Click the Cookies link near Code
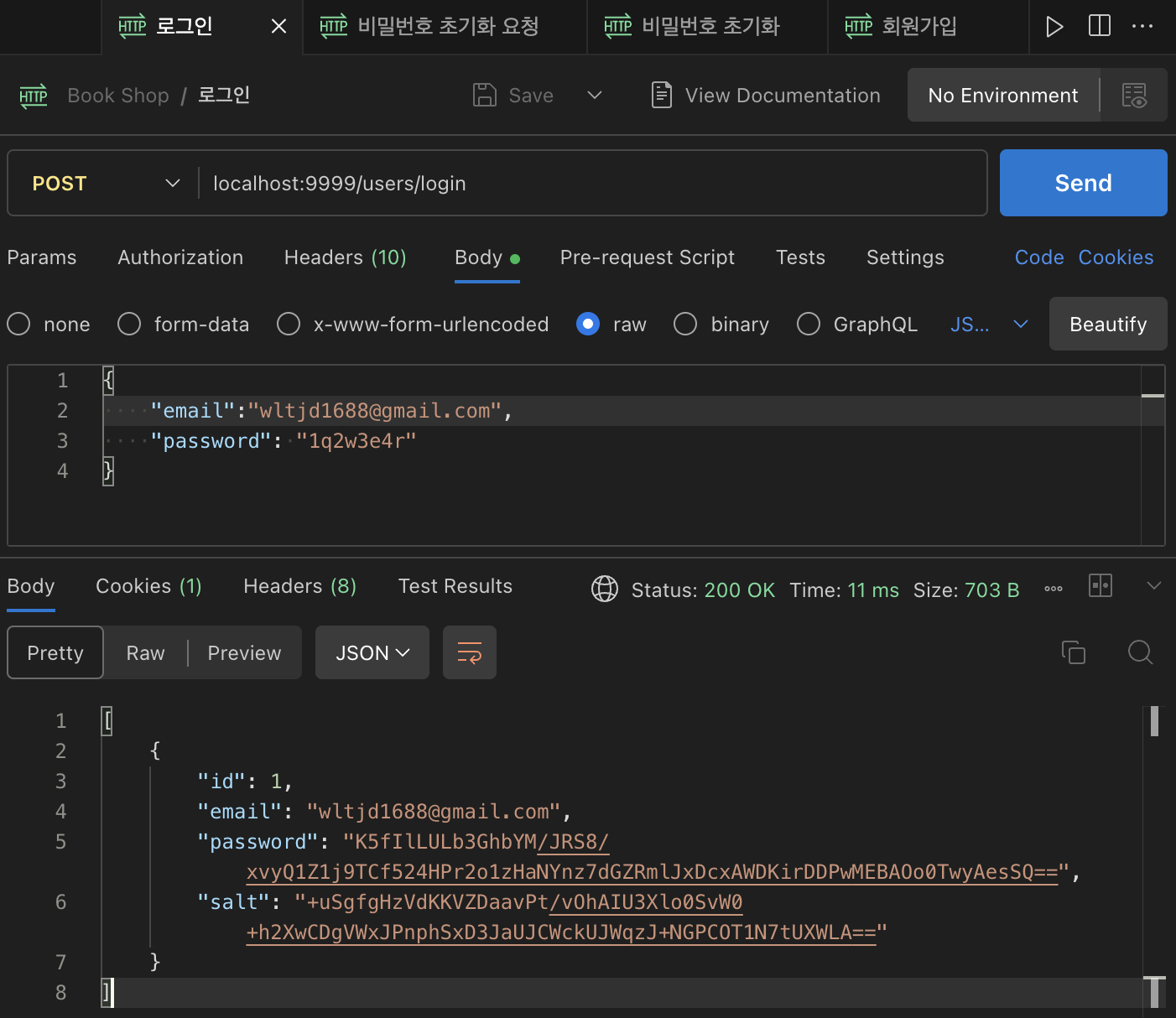The width and height of the screenshot is (1176, 1018). [x=1116, y=257]
